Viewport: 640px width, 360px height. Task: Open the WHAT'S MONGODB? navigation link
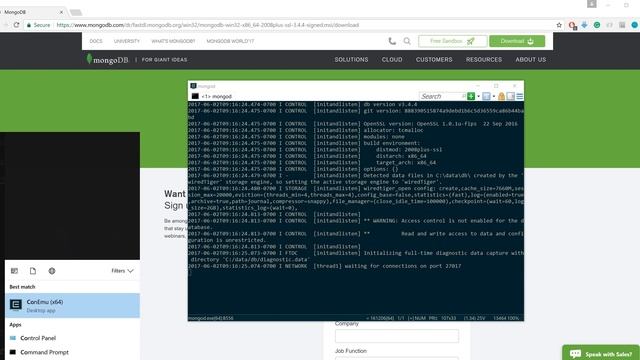click(x=173, y=41)
